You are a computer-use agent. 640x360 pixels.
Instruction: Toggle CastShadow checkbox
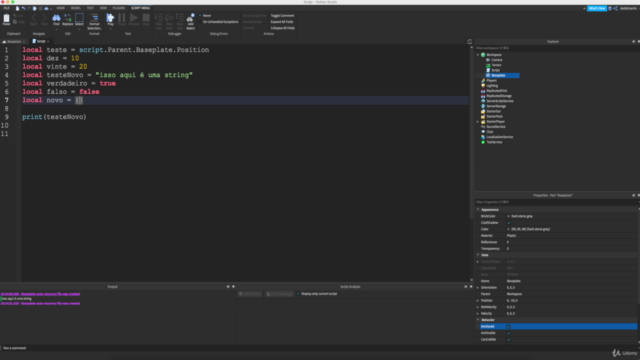509,223
